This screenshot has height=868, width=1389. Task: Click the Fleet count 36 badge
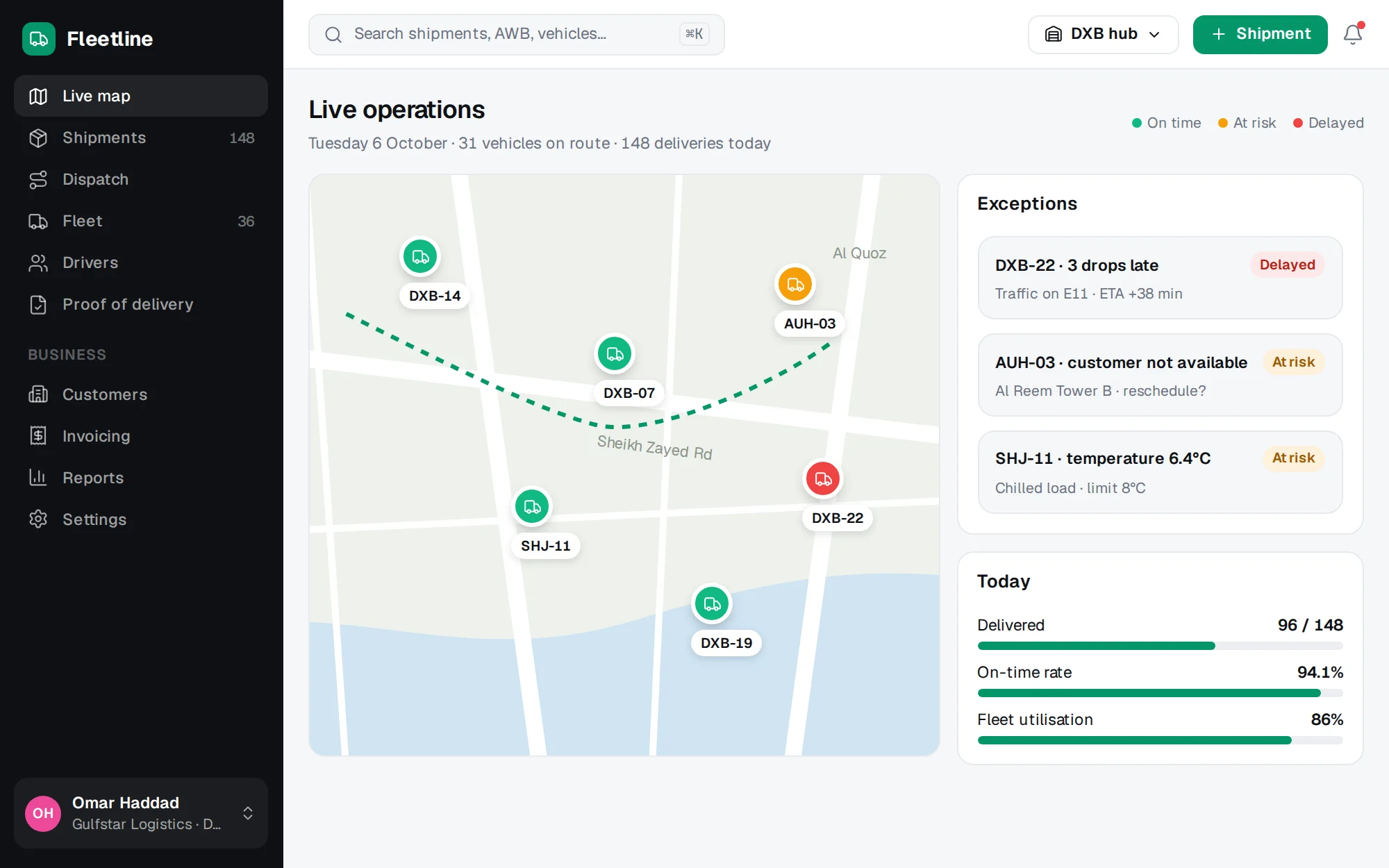click(x=246, y=222)
